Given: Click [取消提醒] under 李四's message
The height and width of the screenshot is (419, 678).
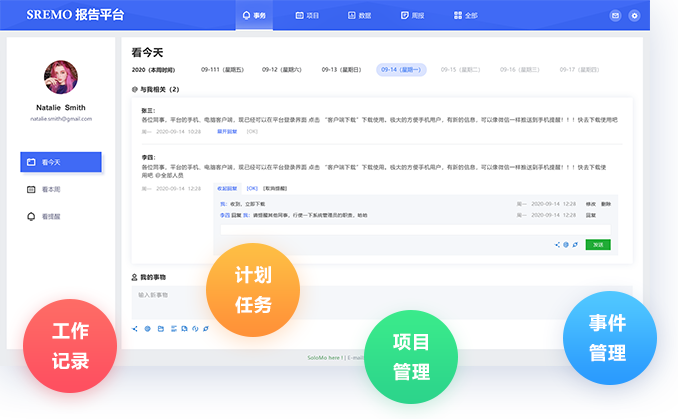Looking at the screenshot, I should coord(275,189).
